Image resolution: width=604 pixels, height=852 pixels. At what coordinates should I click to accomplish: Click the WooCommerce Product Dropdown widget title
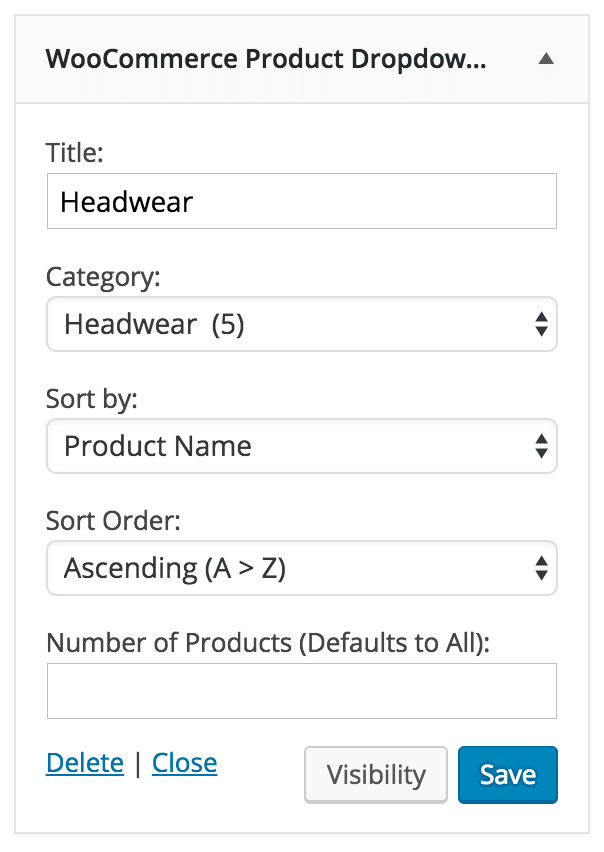(x=266, y=59)
